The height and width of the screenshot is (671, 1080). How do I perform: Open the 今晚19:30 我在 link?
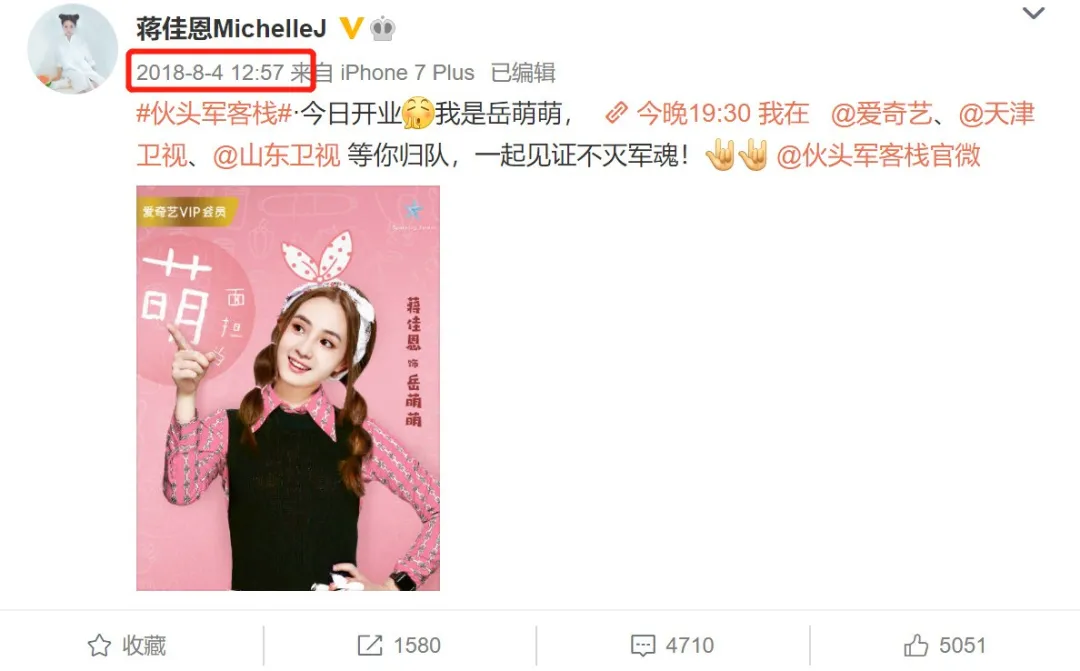[x=722, y=114]
